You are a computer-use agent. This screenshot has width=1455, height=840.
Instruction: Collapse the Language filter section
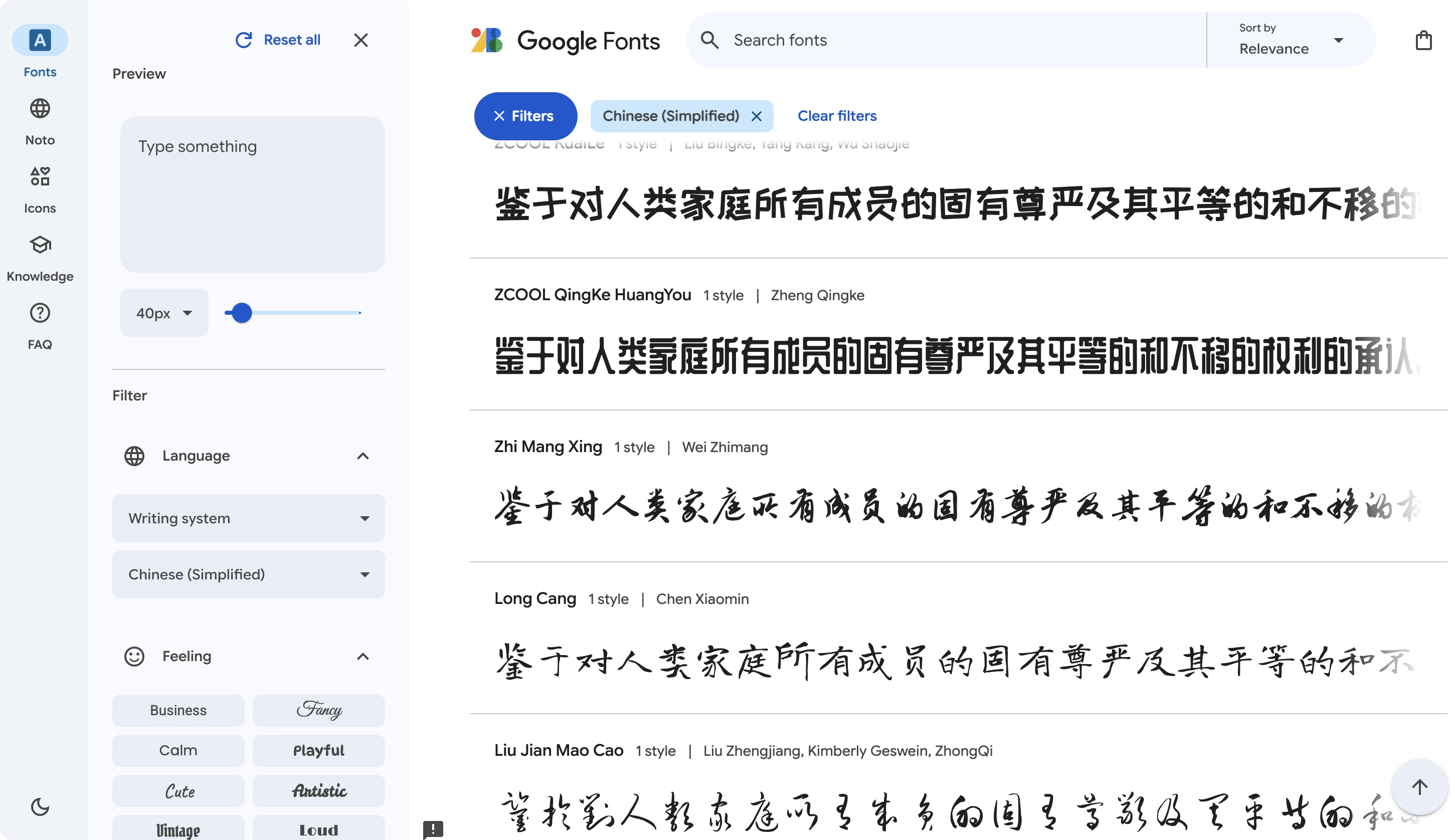(362, 456)
